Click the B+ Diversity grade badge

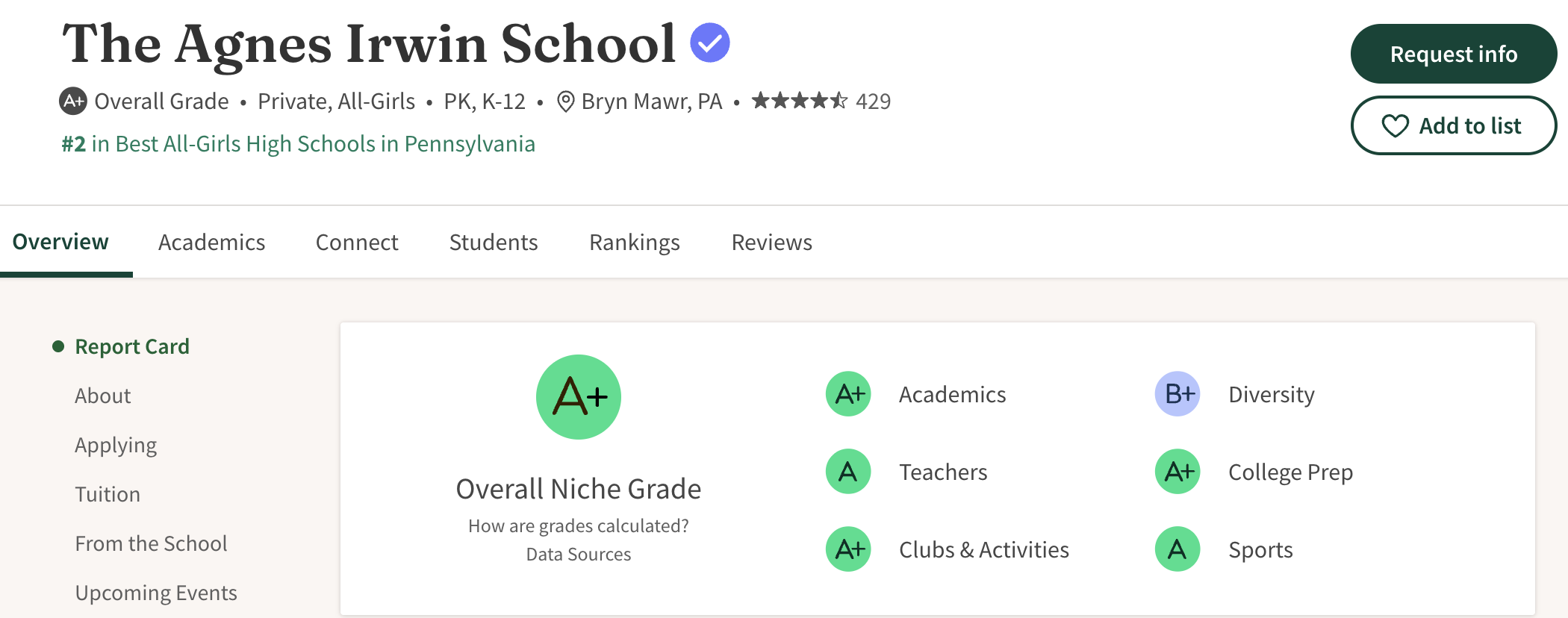click(1177, 394)
